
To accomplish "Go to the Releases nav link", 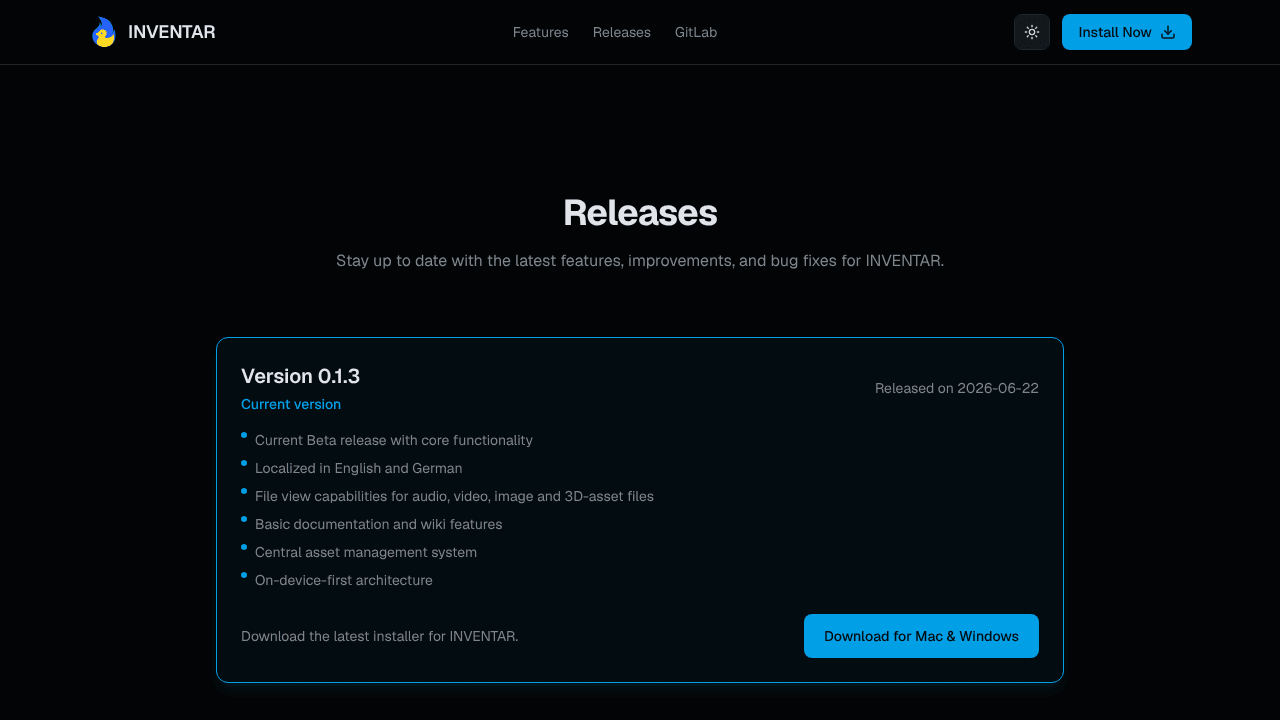I will (x=622, y=32).
